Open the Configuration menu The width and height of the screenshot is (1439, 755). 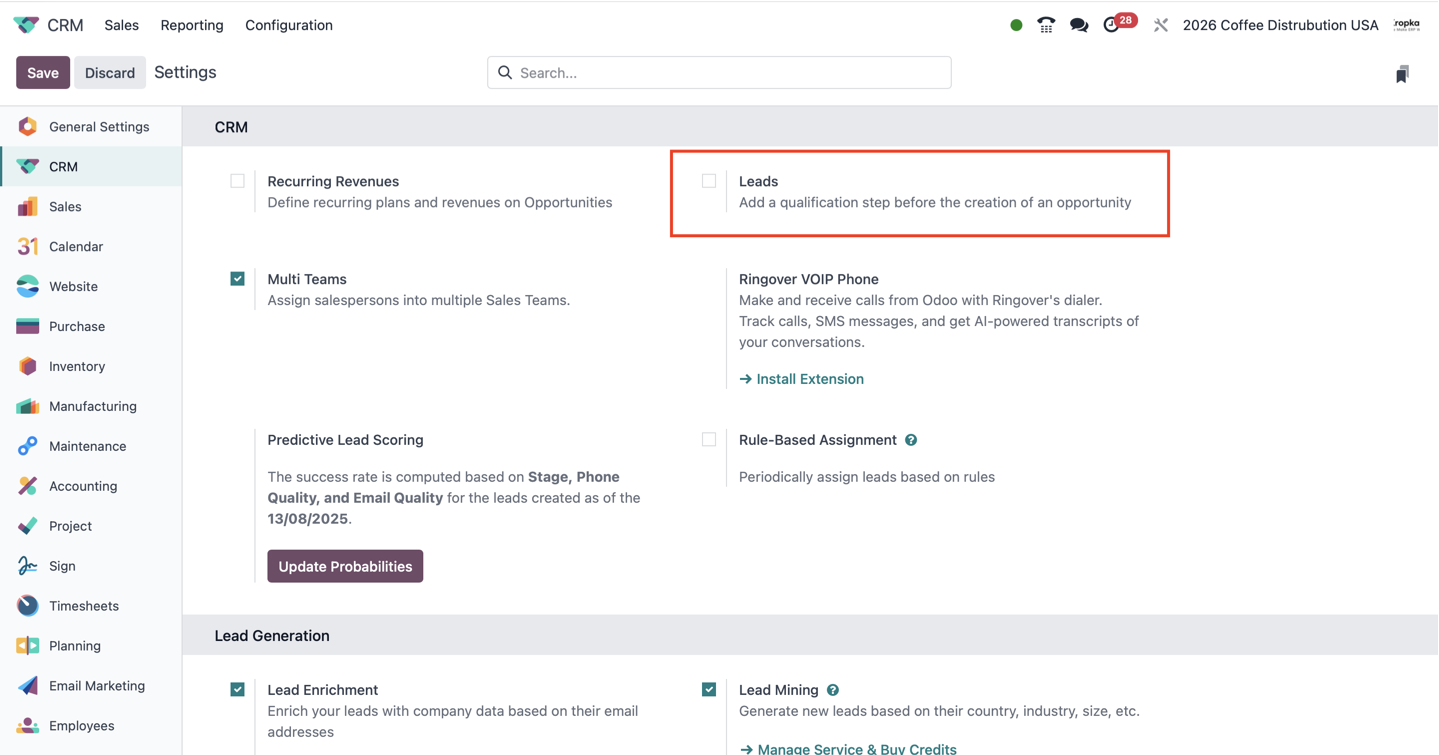[289, 25]
